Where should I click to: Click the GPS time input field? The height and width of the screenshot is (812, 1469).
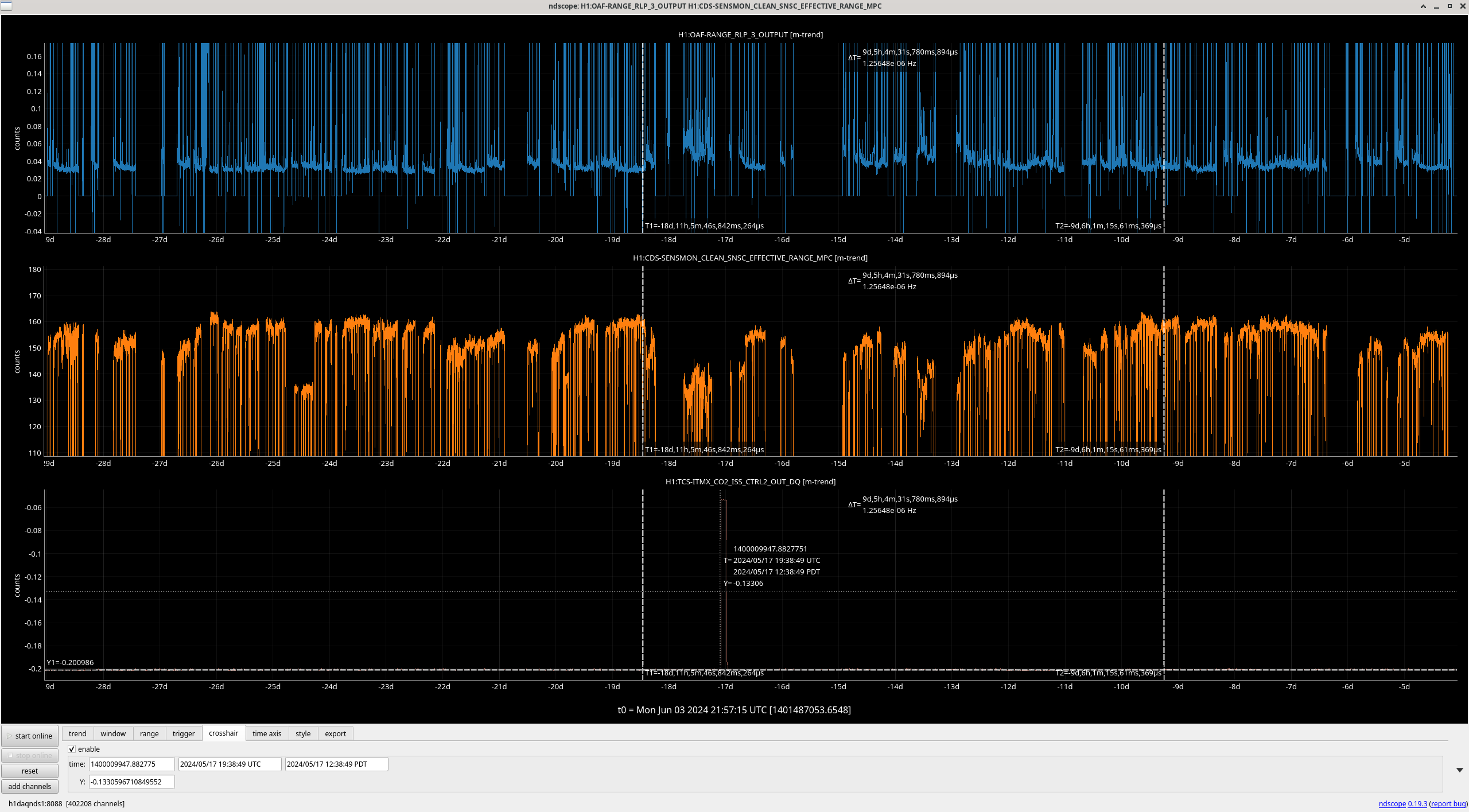(131, 764)
